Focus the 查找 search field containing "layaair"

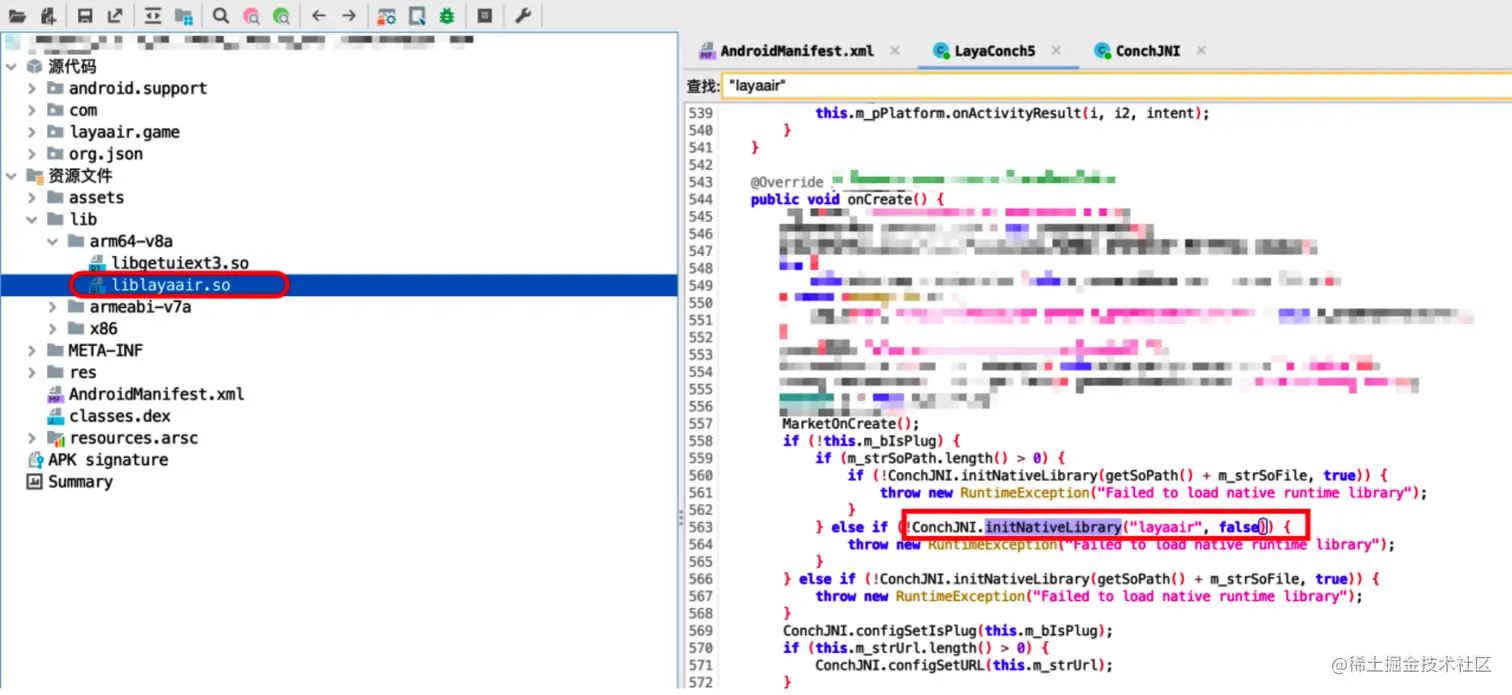pyautogui.click(x=1116, y=86)
